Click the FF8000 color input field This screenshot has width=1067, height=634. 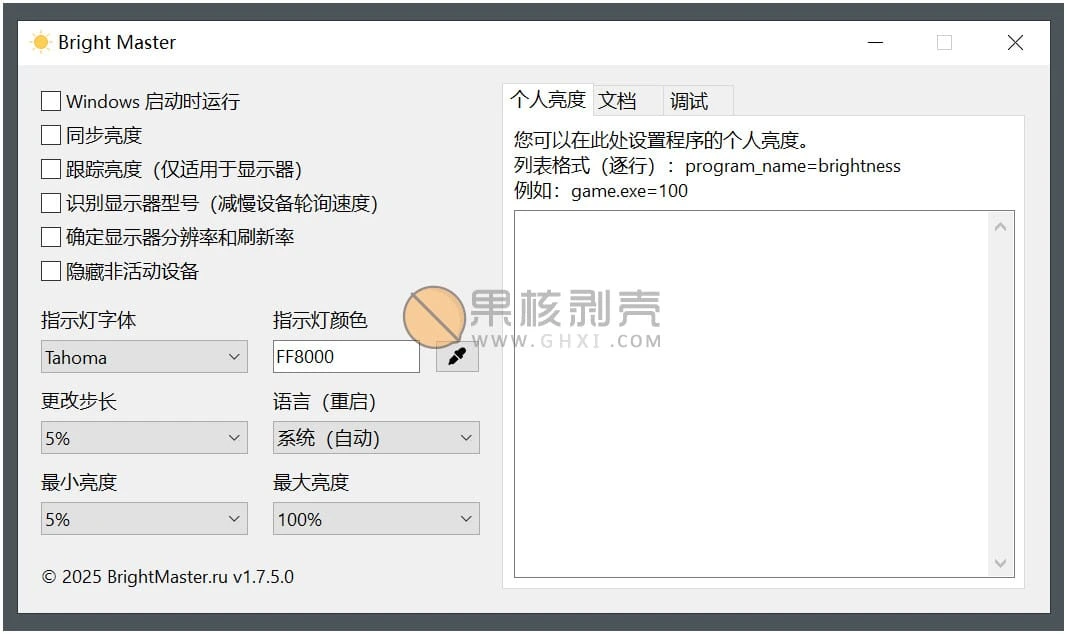346,357
